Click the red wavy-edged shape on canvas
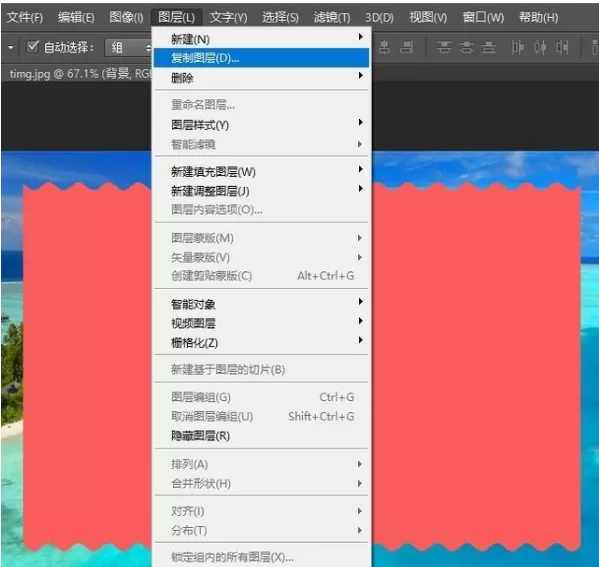The width and height of the screenshot is (599, 567). point(476,367)
